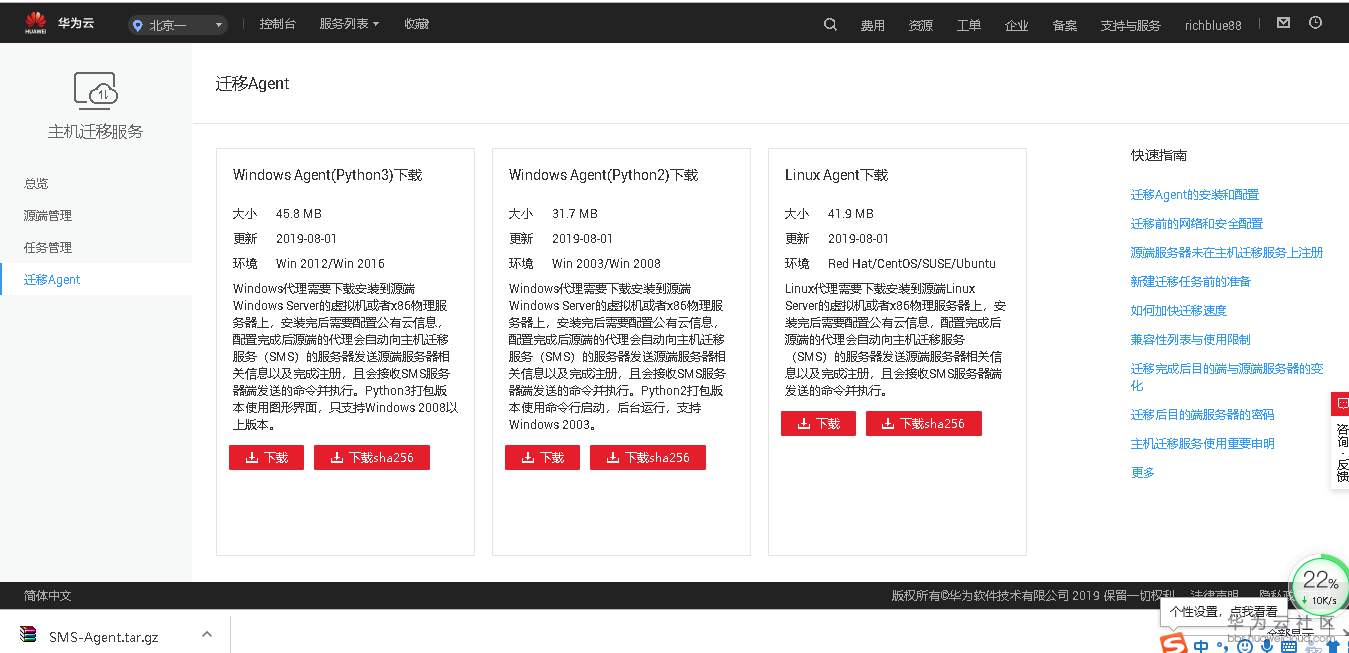Open link 迁移后目的端服务器的密码

click(1203, 415)
